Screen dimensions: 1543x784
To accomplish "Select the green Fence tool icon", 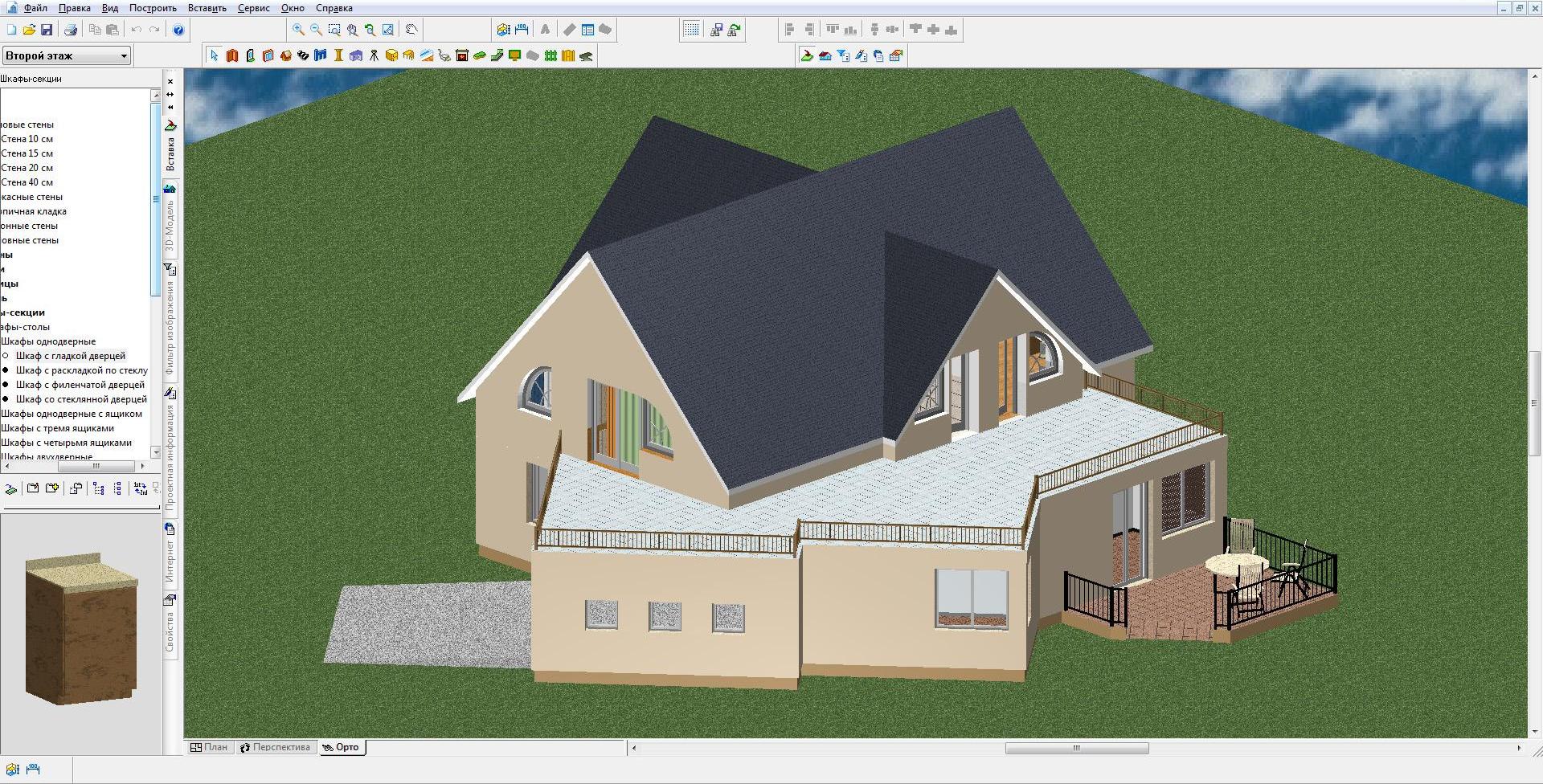I will [x=550, y=55].
